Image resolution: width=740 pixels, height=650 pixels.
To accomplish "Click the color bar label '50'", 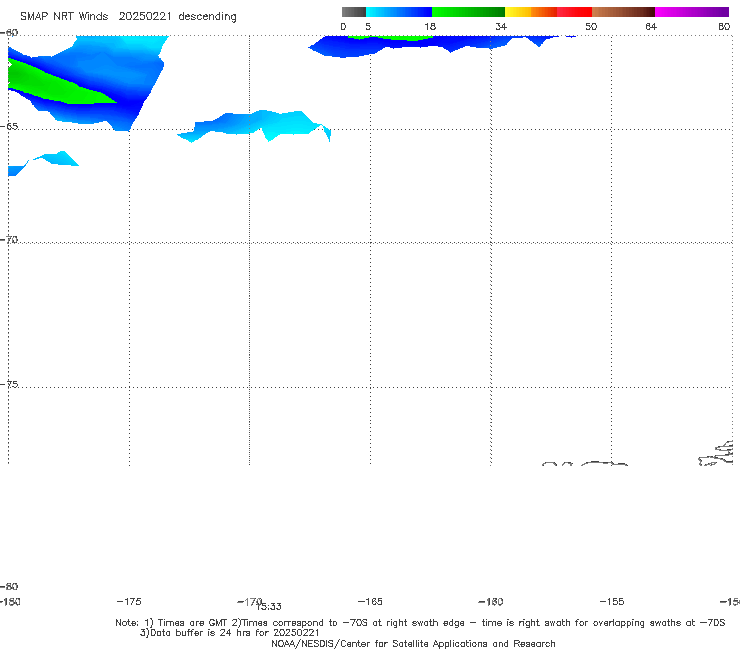I will [x=591, y=26].
